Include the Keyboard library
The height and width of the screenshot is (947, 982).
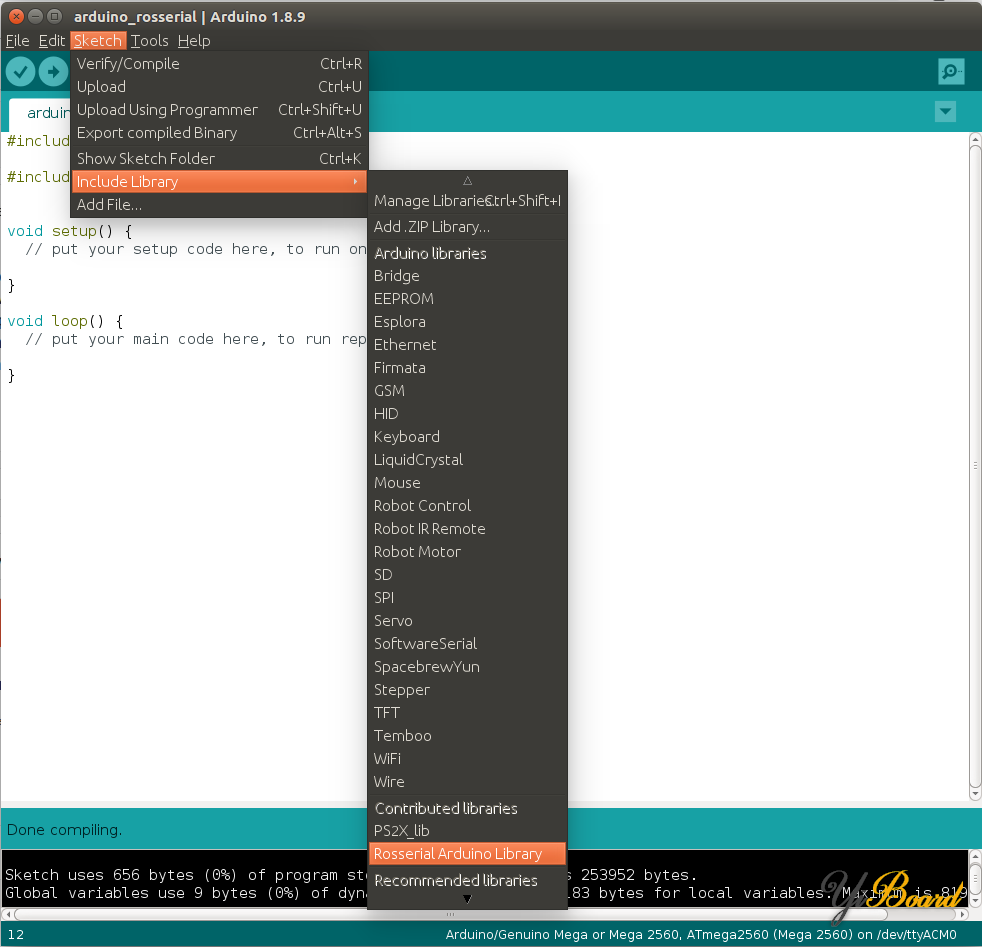point(467,437)
